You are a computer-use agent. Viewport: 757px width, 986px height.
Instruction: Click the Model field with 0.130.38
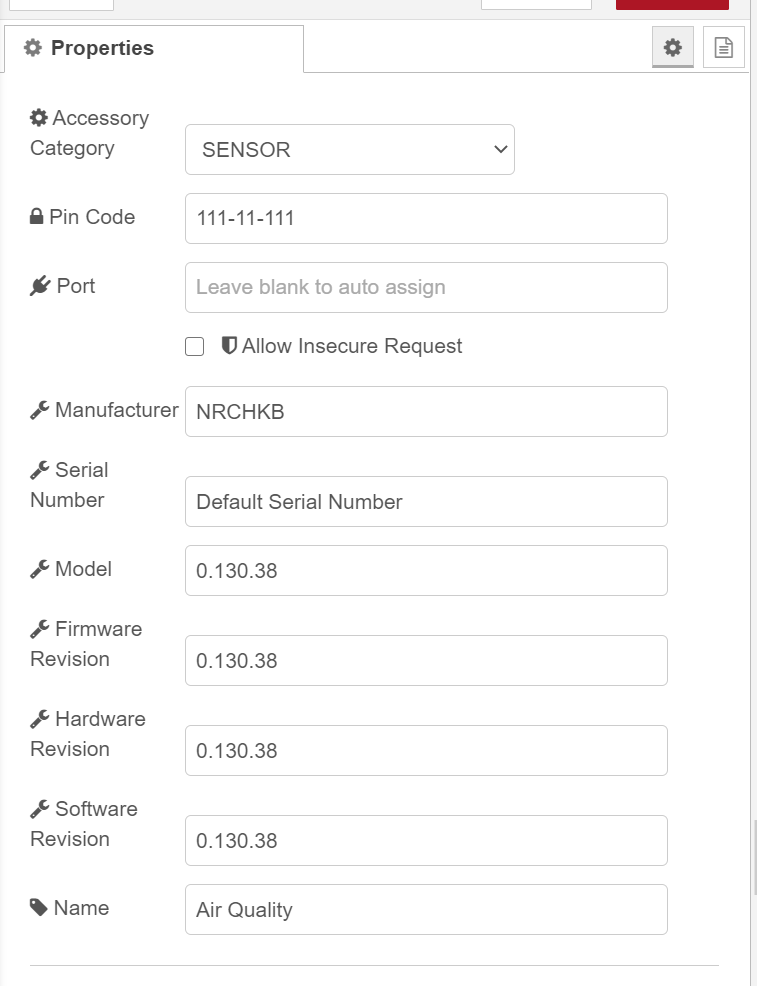[x=426, y=569]
